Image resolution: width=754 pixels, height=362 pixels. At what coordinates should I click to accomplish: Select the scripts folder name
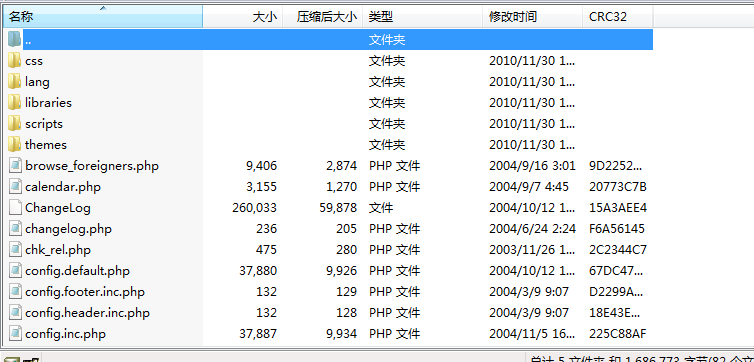pyautogui.click(x=44, y=124)
